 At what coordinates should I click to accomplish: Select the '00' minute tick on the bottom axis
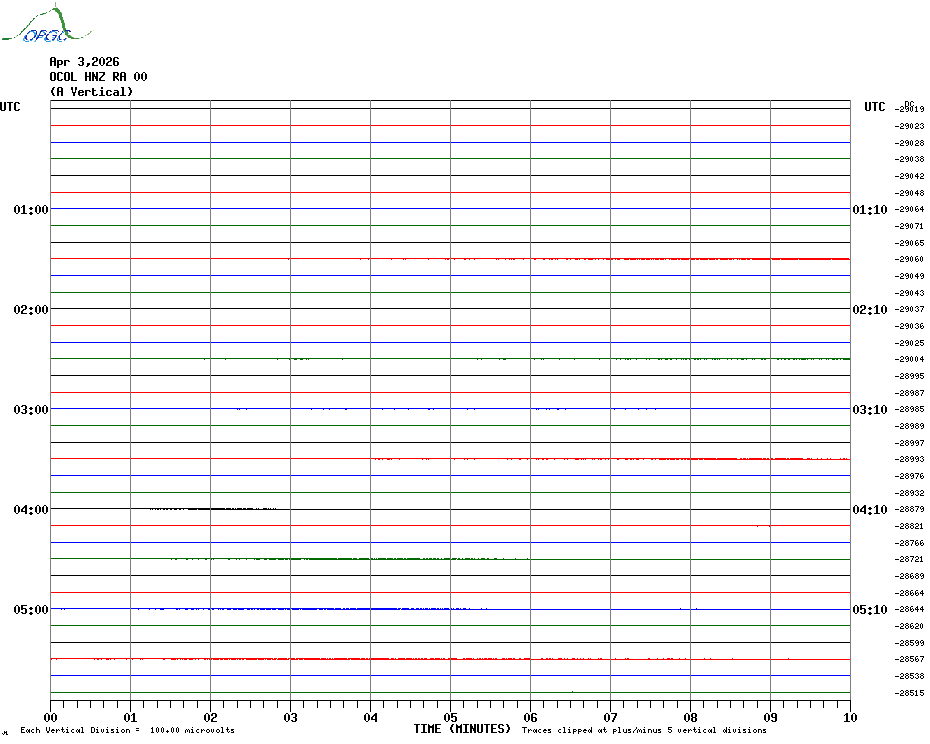(51, 717)
